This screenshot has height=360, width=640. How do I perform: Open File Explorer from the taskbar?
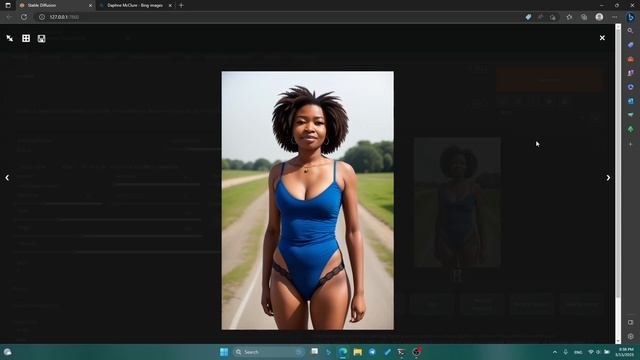[358, 352]
